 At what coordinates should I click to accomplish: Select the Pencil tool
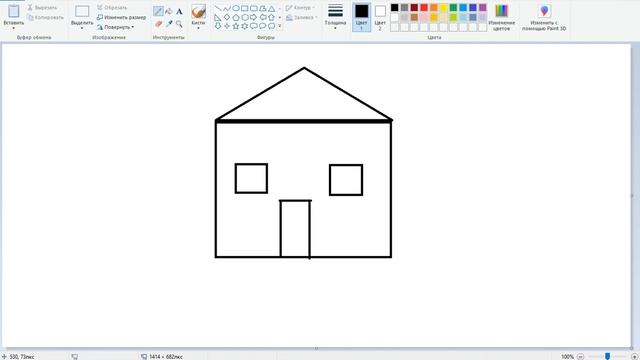pyautogui.click(x=158, y=11)
